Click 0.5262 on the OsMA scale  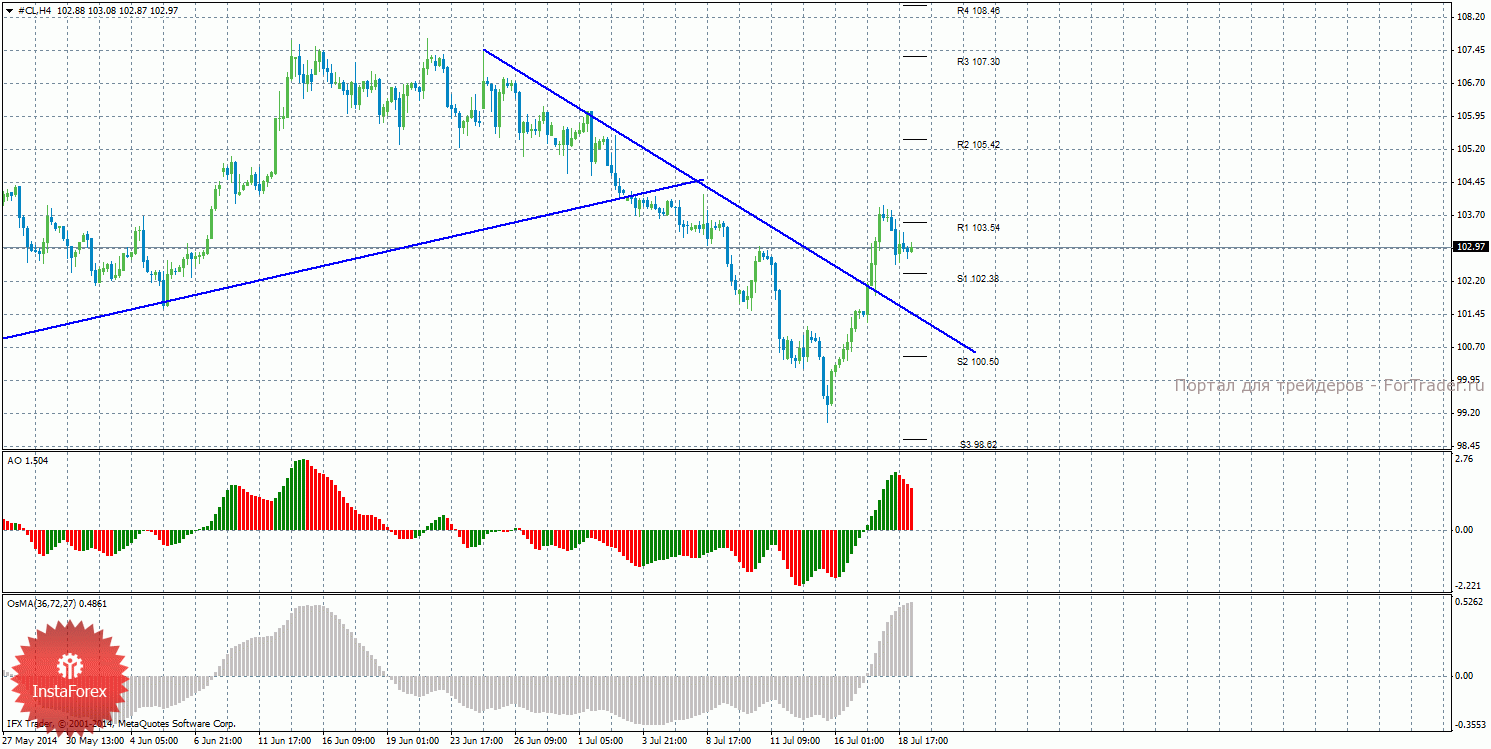coord(1469,602)
